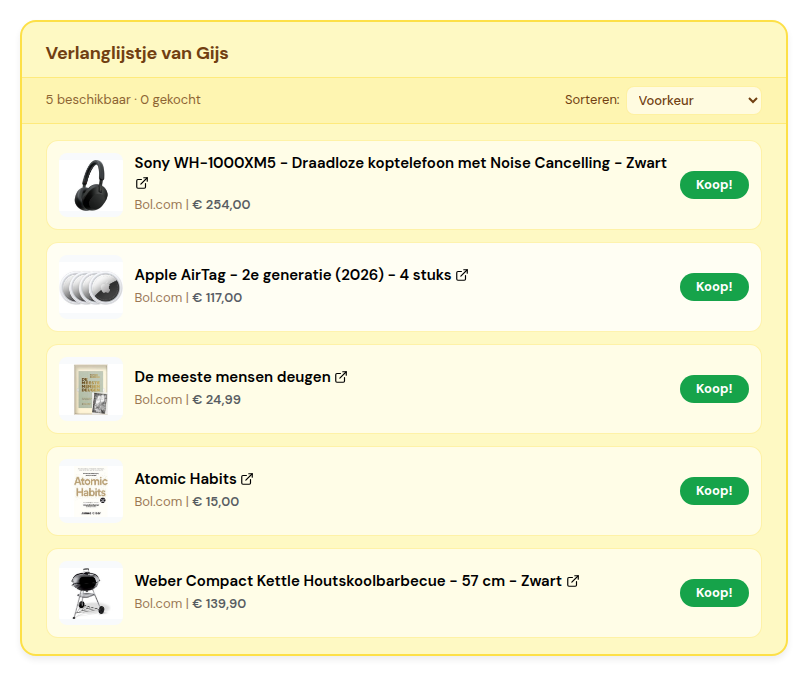Open the Weber Compact Kettle Houtskoolbarbecue title link
Viewport: 808px width, 676px height.
pos(348,581)
